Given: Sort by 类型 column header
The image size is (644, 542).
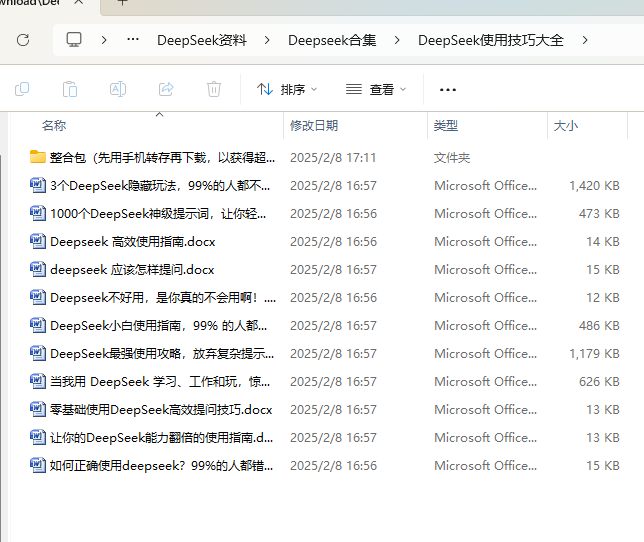Looking at the screenshot, I should [446, 125].
